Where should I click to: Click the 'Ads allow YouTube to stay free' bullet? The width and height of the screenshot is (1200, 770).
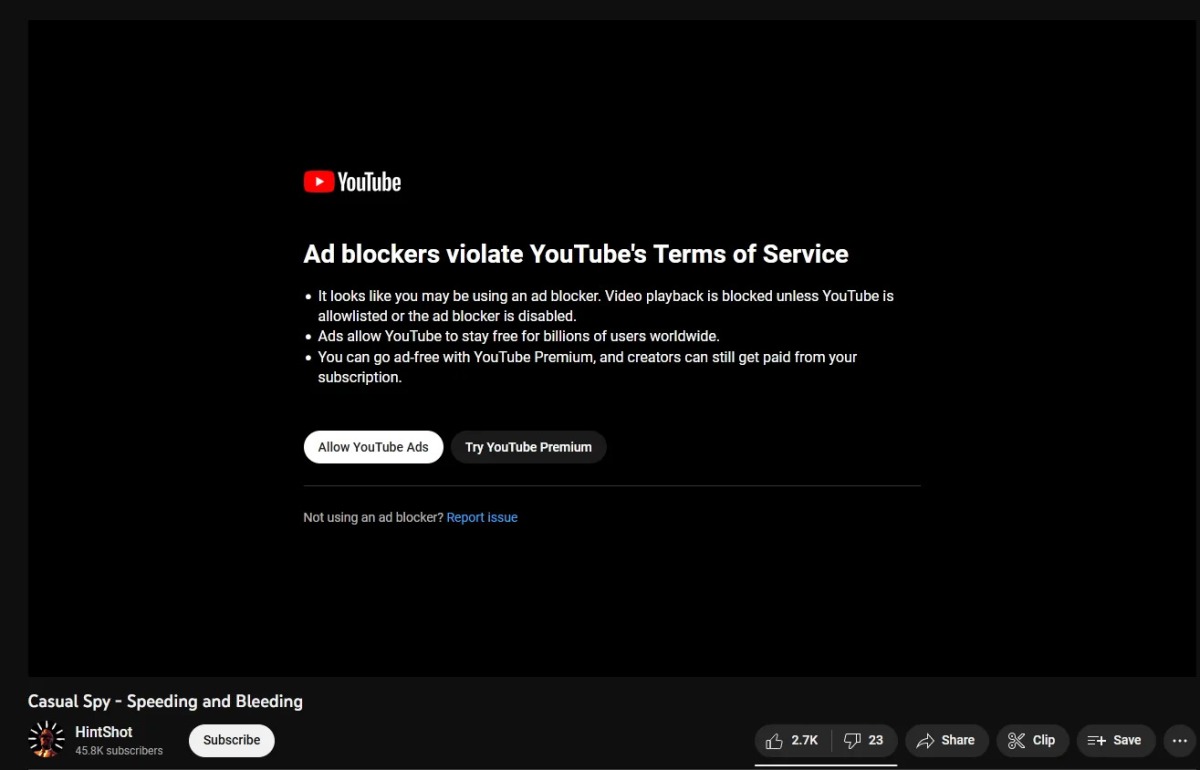[x=518, y=336]
